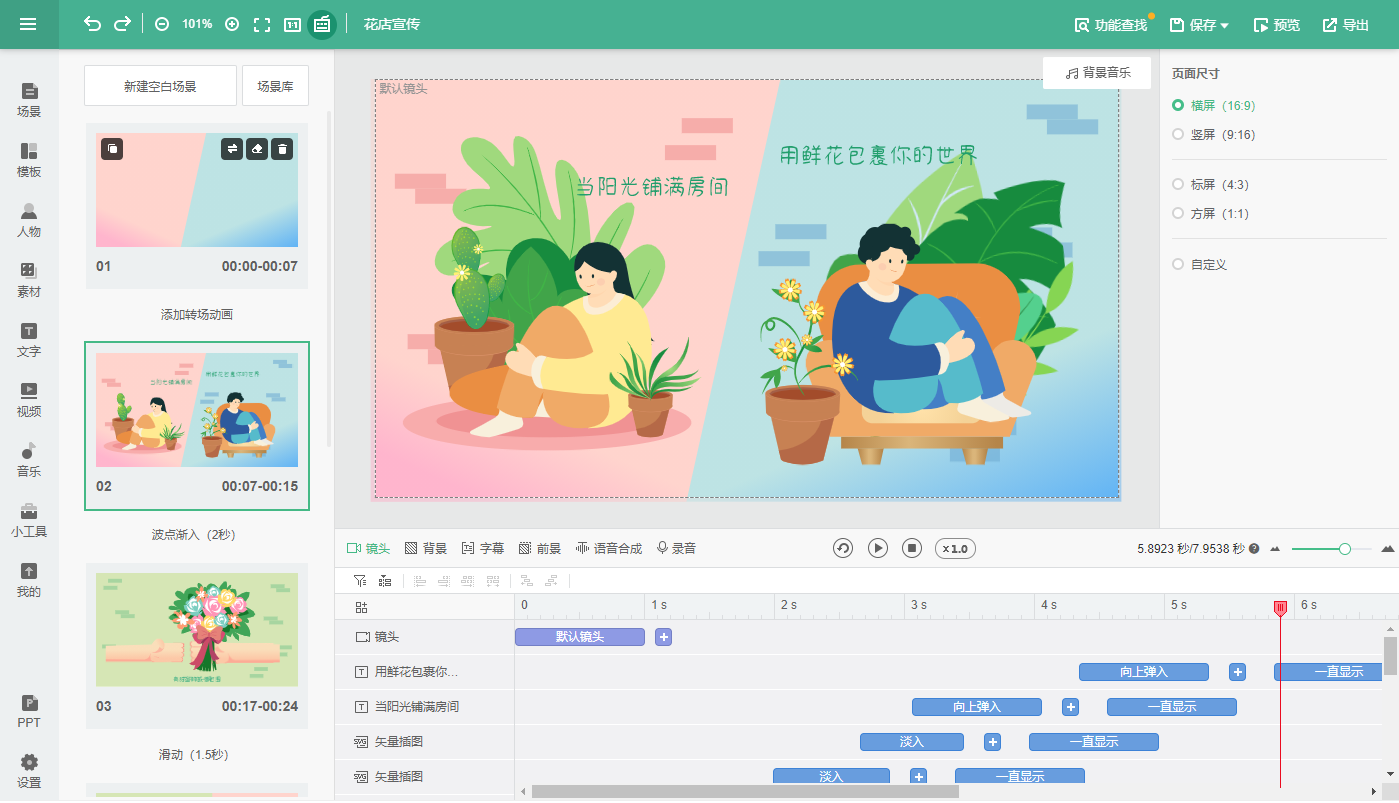Open the 我的 uploads sidebar panel
The height and width of the screenshot is (803, 1399).
(x=29, y=580)
